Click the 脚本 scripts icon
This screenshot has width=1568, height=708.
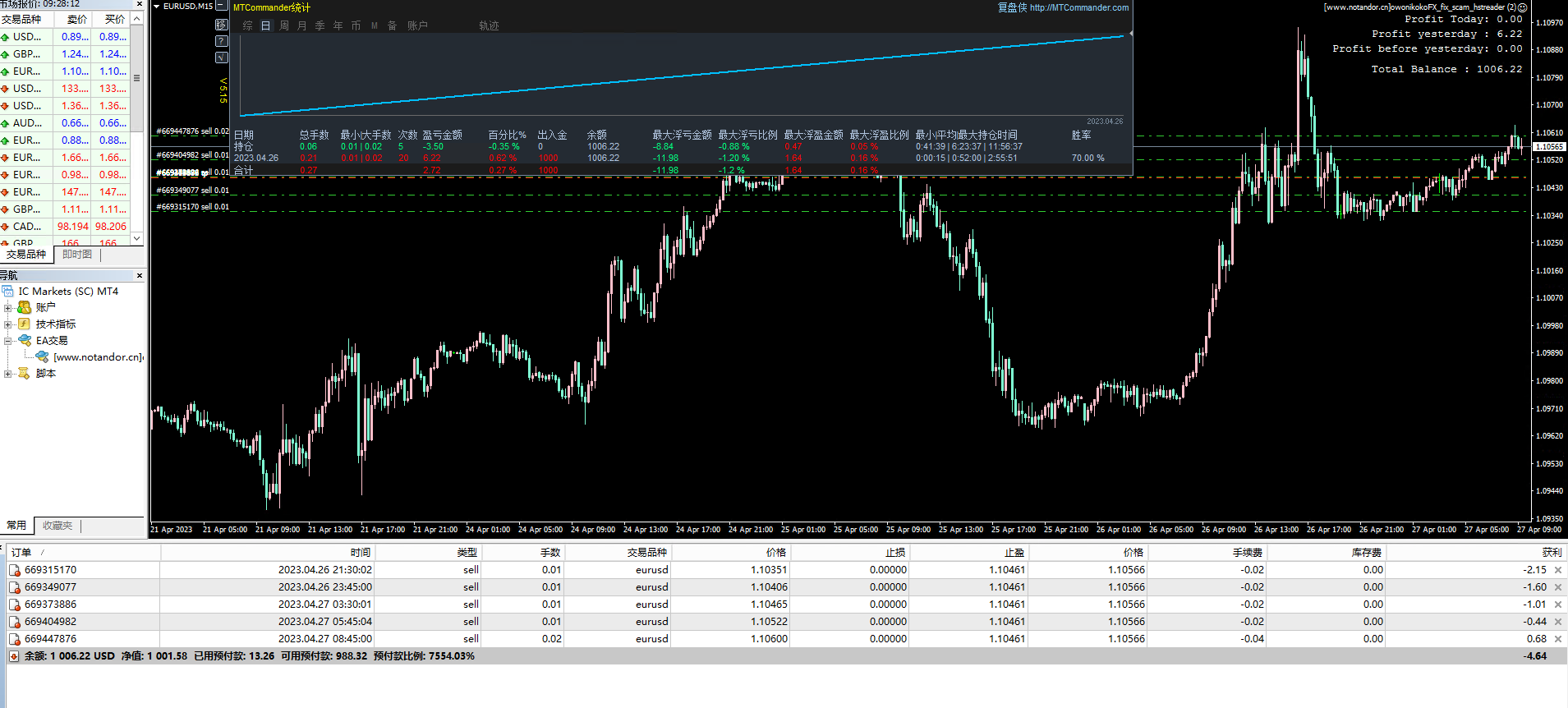click(25, 373)
